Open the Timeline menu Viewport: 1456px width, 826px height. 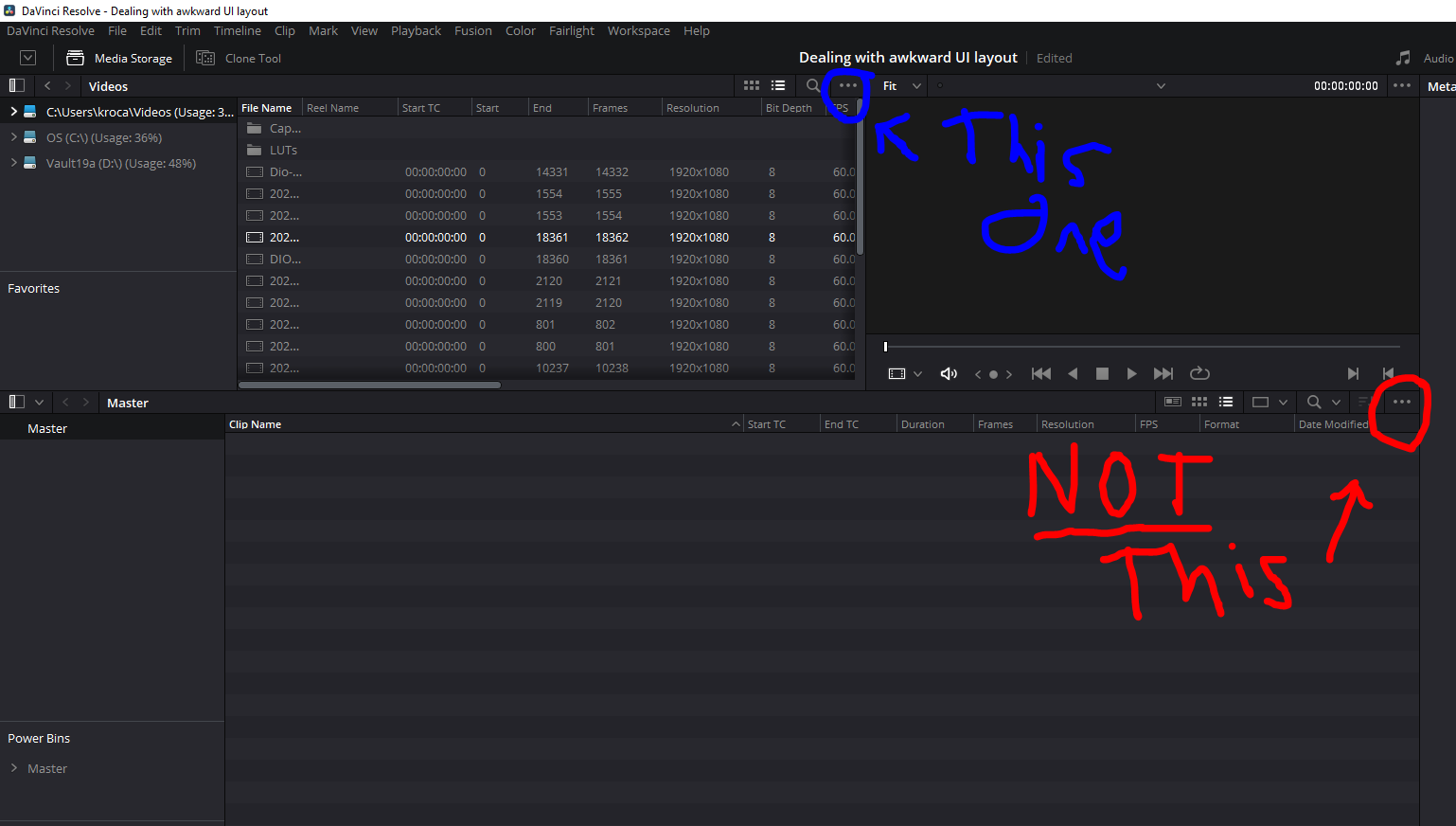click(x=238, y=30)
